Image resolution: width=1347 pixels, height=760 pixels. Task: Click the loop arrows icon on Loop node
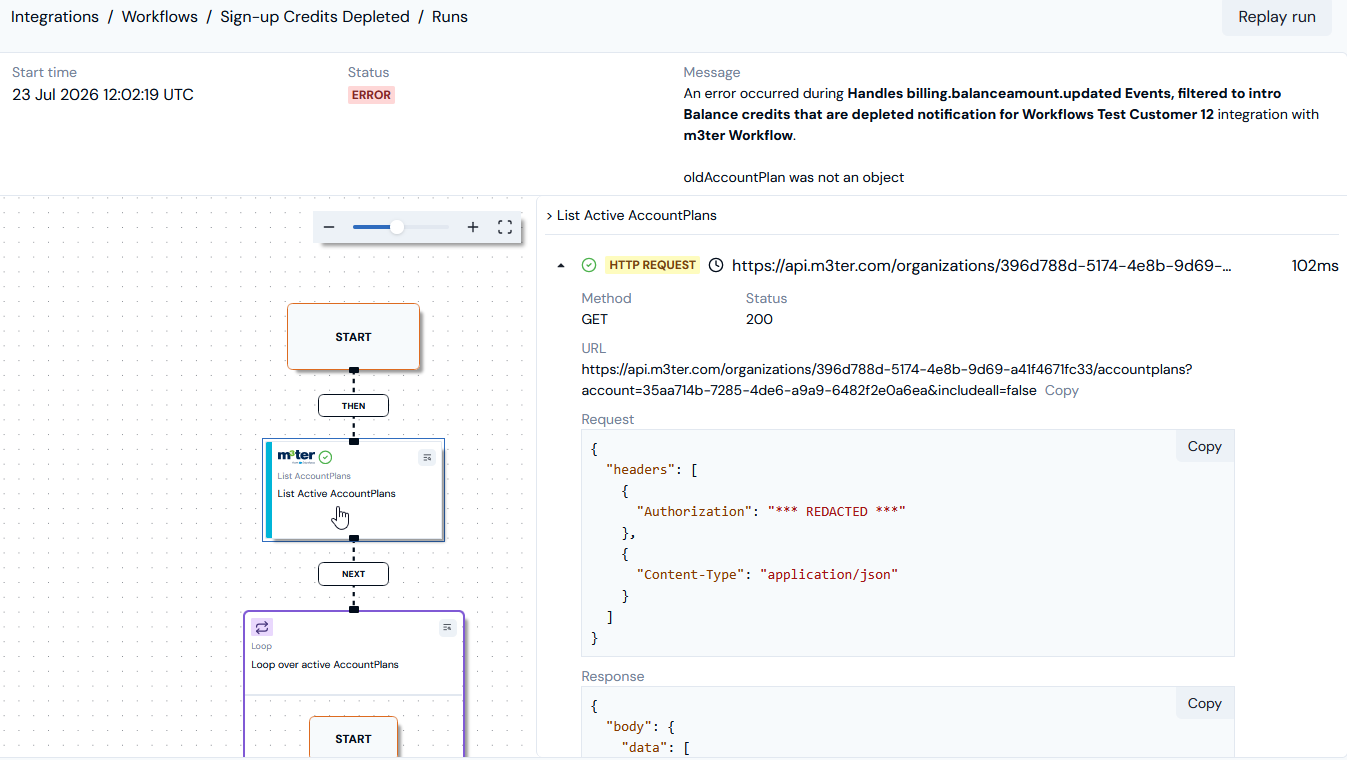(x=262, y=627)
